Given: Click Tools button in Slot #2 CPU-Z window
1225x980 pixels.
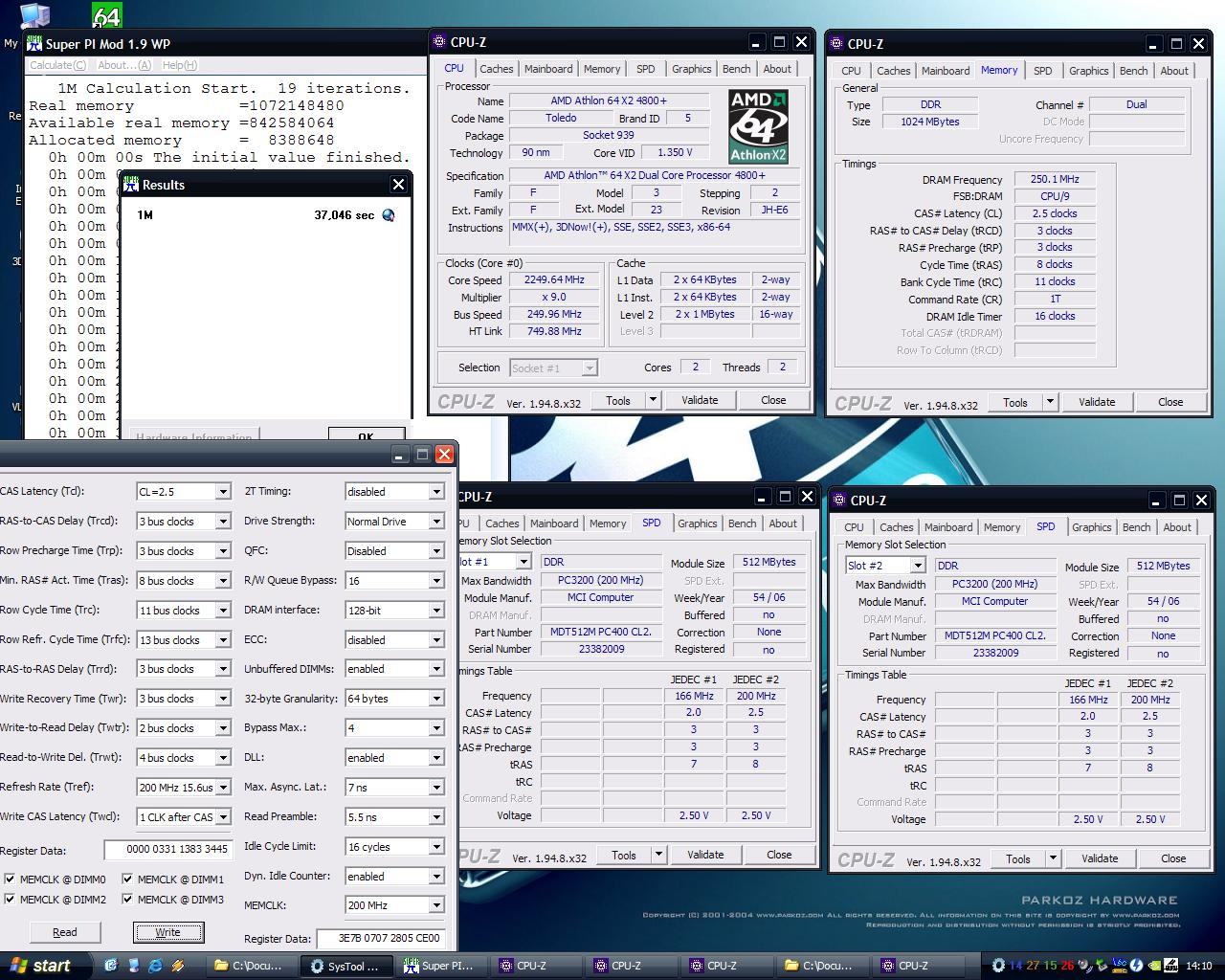Looking at the screenshot, I should pyautogui.click(x=1018, y=858).
